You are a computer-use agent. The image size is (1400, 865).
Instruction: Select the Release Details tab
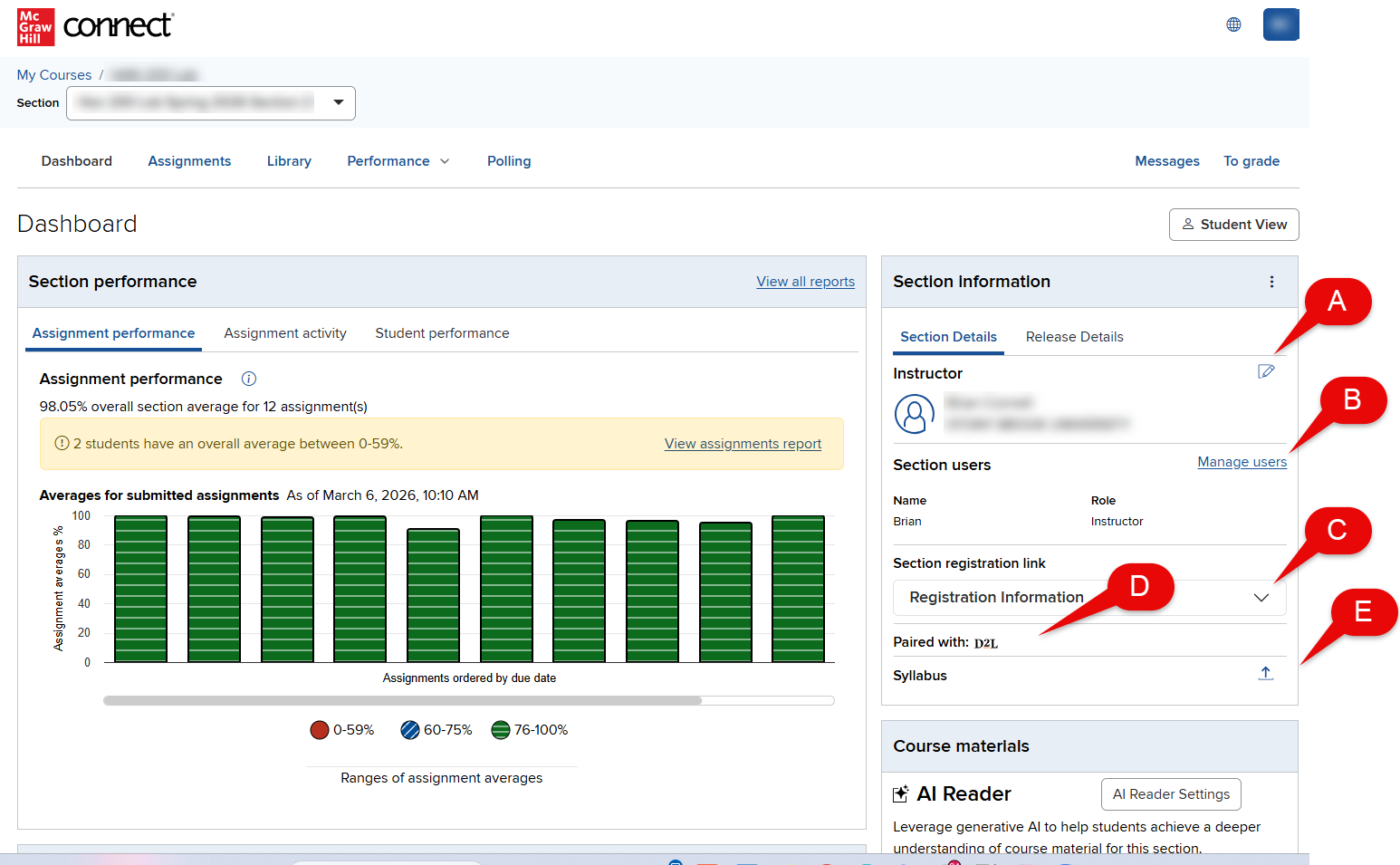point(1074,337)
